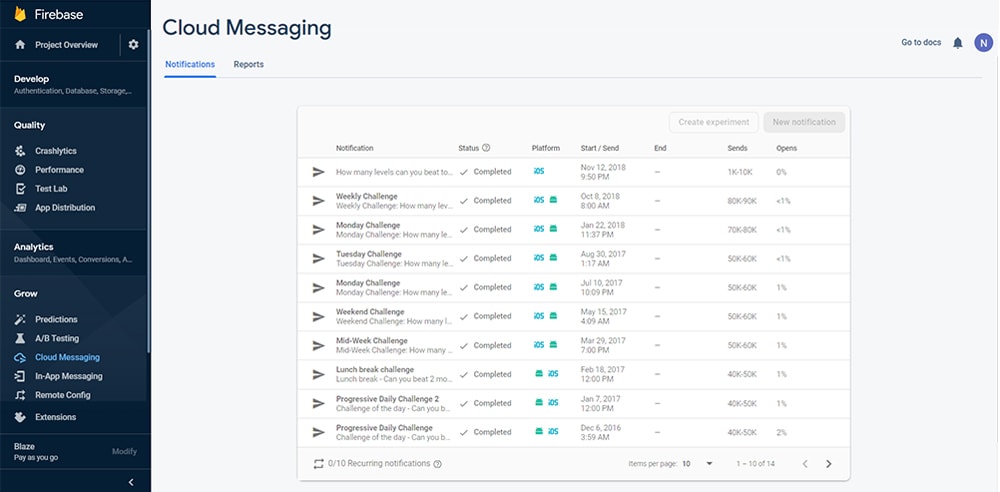This screenshot has width=1000, height=492.
Task: Click the Jul 10, 2017 send date
Action: (x=601, y=288)
